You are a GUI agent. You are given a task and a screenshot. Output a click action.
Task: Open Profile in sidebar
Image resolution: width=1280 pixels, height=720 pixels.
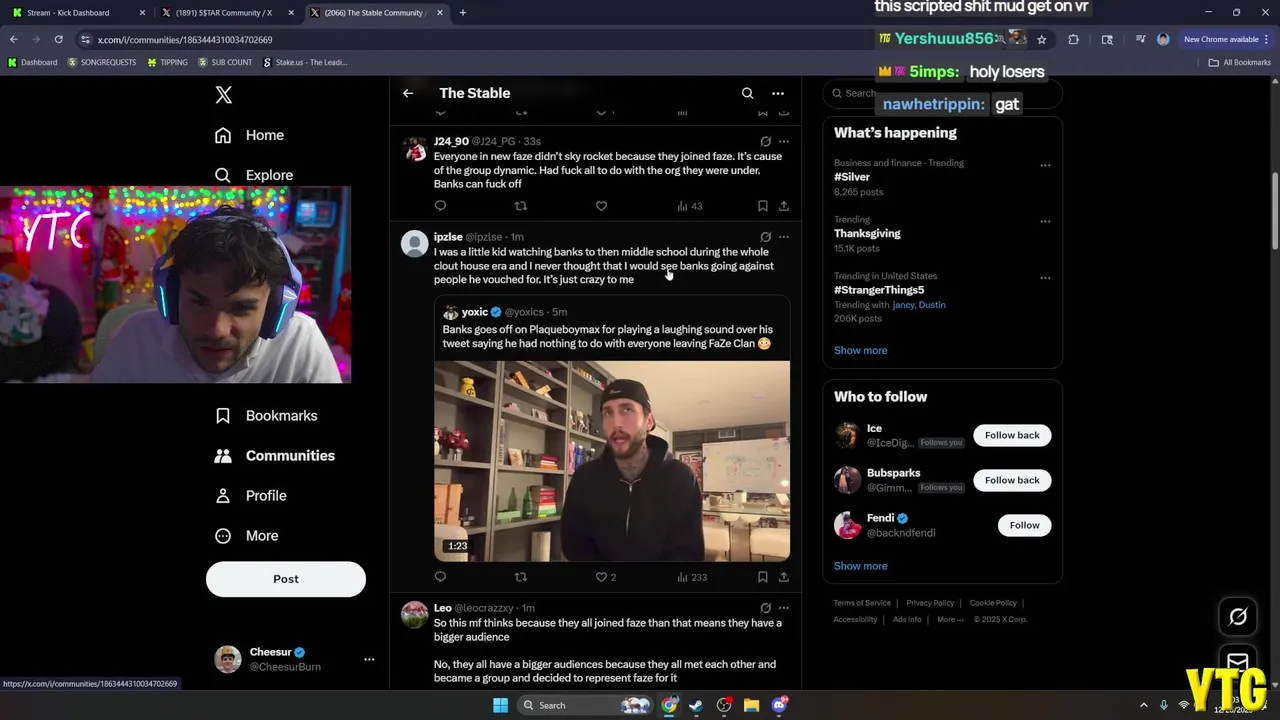point(251,496)
